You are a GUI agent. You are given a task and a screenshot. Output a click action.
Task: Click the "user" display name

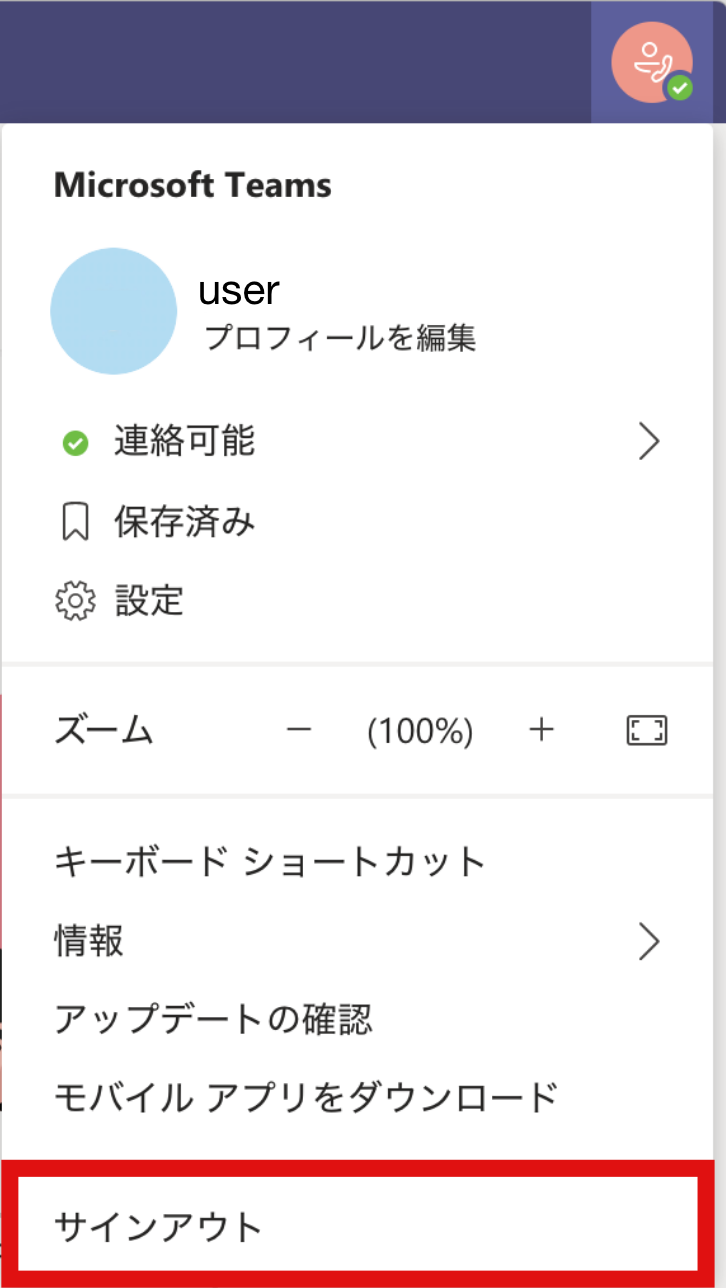coord(238,291)
